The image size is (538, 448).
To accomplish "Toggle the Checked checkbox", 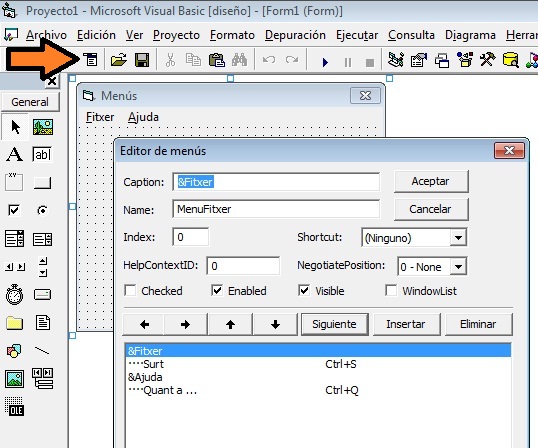I will point(130,291).
